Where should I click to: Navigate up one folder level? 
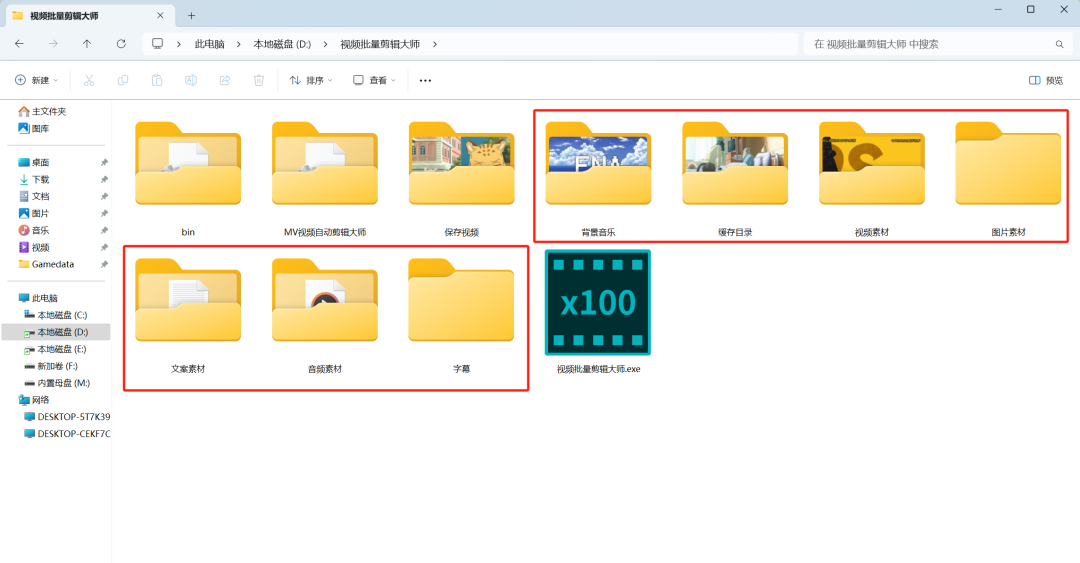pyautogui.click(x=87, y=44)
